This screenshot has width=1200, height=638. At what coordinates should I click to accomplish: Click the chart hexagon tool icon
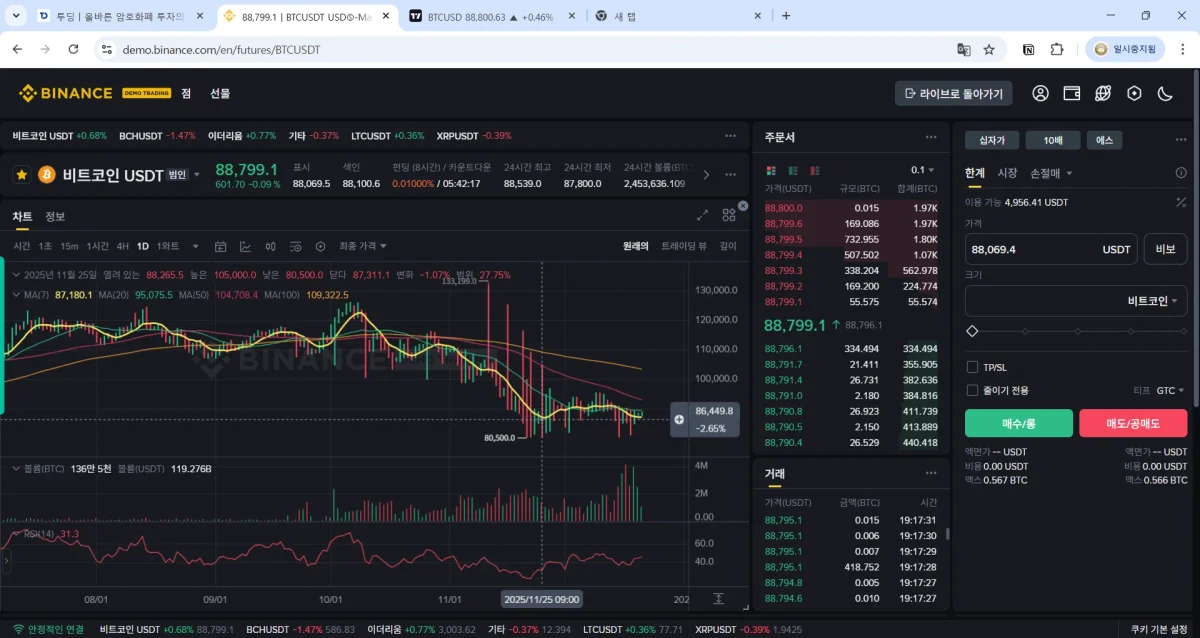(320, 246)
